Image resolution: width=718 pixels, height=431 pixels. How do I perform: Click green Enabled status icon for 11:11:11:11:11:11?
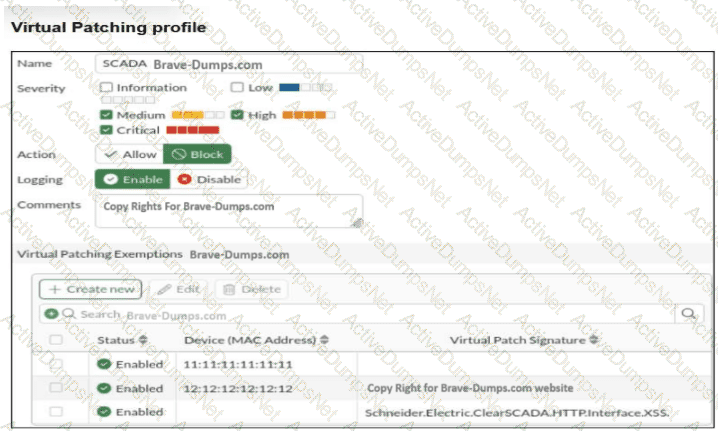pos(104,364)
